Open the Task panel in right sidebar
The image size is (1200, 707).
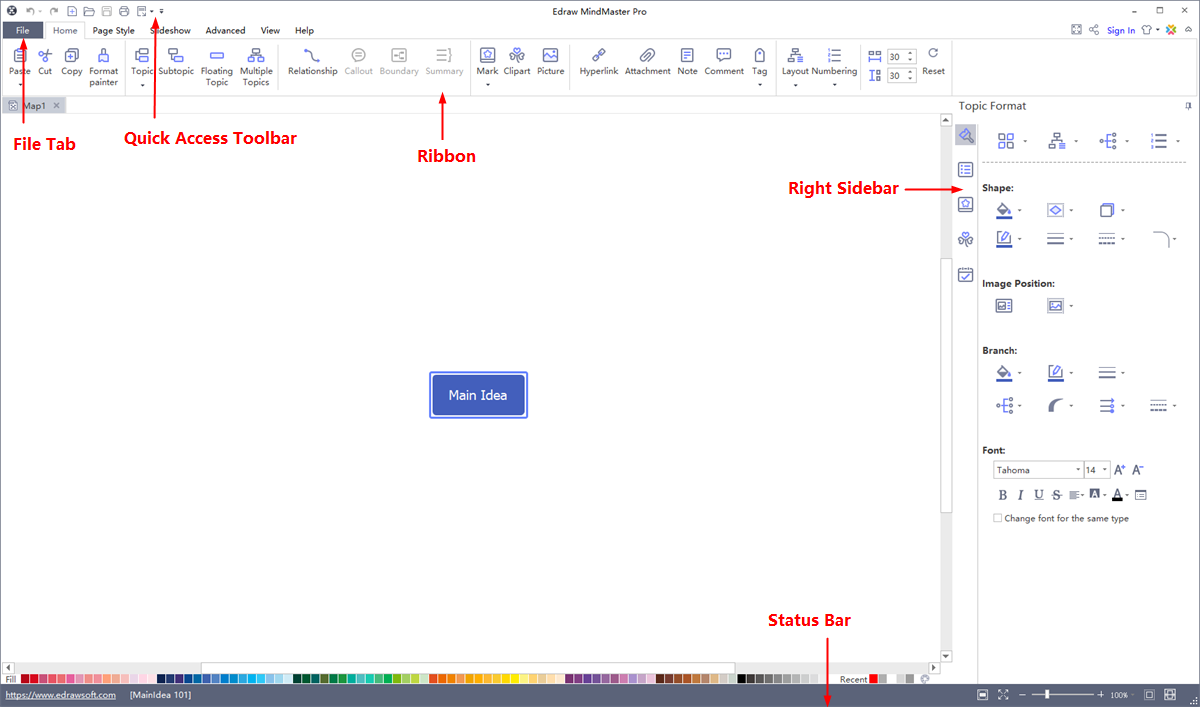965,274
